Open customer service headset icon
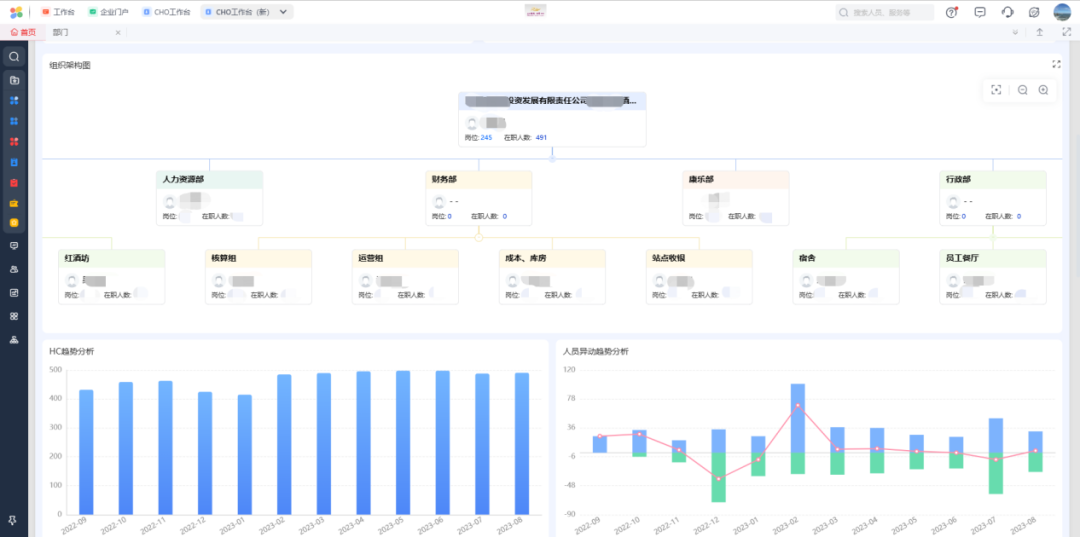Viewport: 1080px width, 537px height. click(1007, 12)
